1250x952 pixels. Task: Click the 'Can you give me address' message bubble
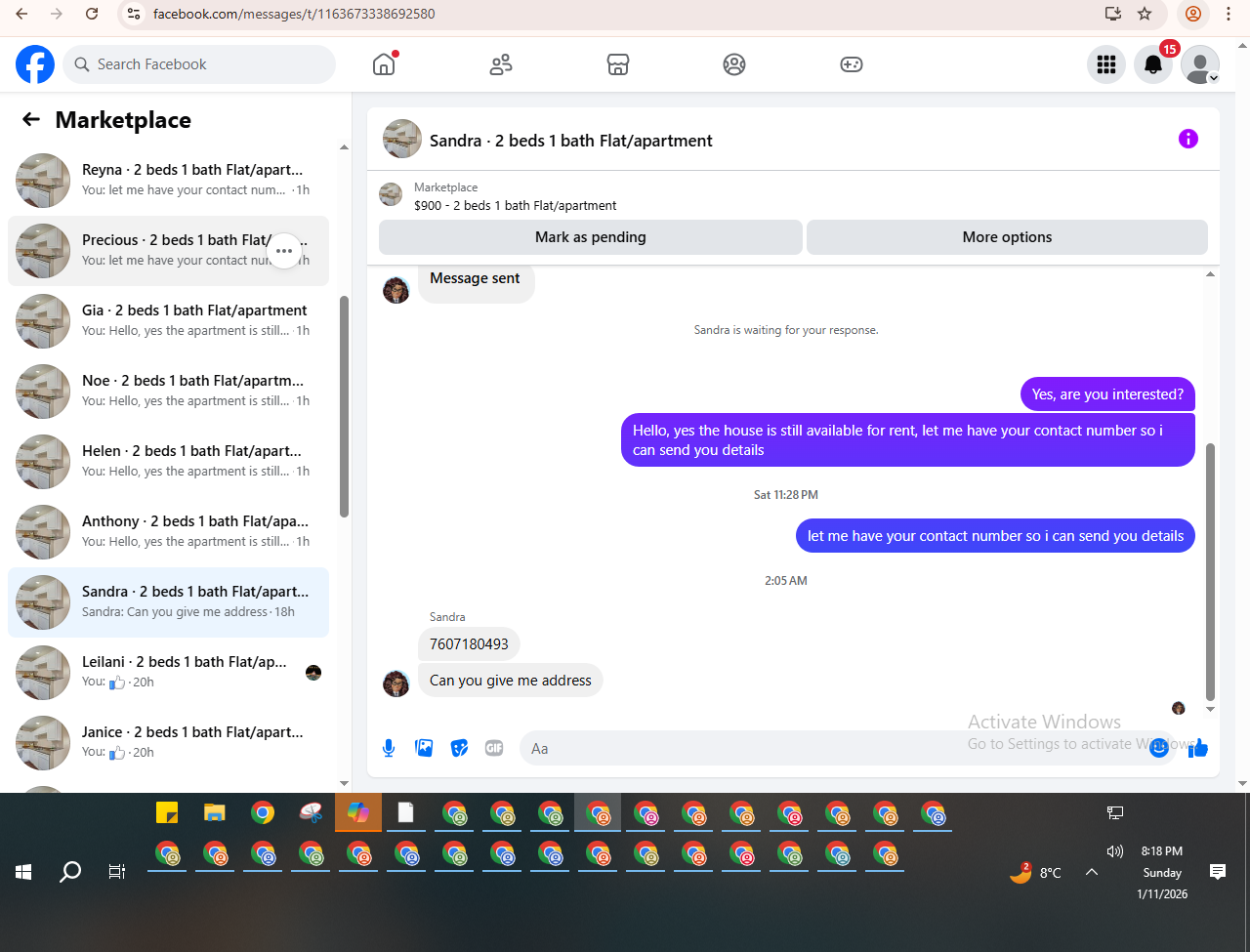point(511,681)
